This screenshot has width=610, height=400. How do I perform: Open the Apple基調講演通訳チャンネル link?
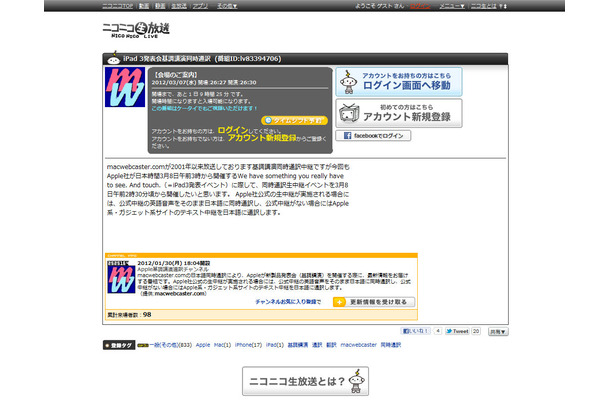[173, 269]
